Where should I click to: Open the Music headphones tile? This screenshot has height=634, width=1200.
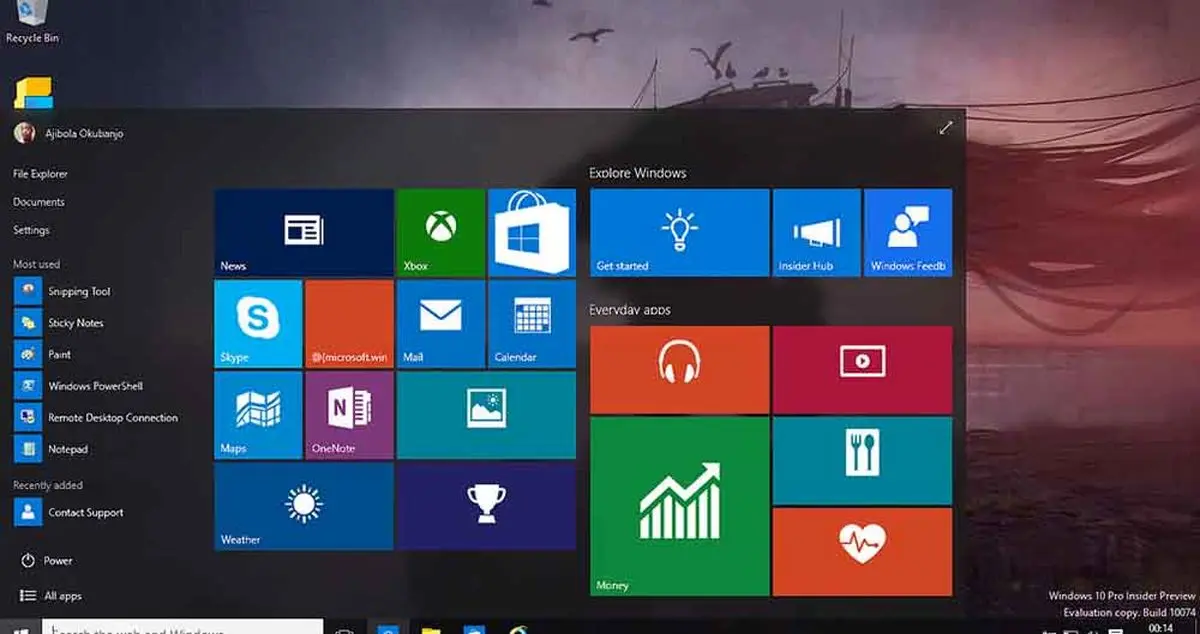[x=679, y=369]
